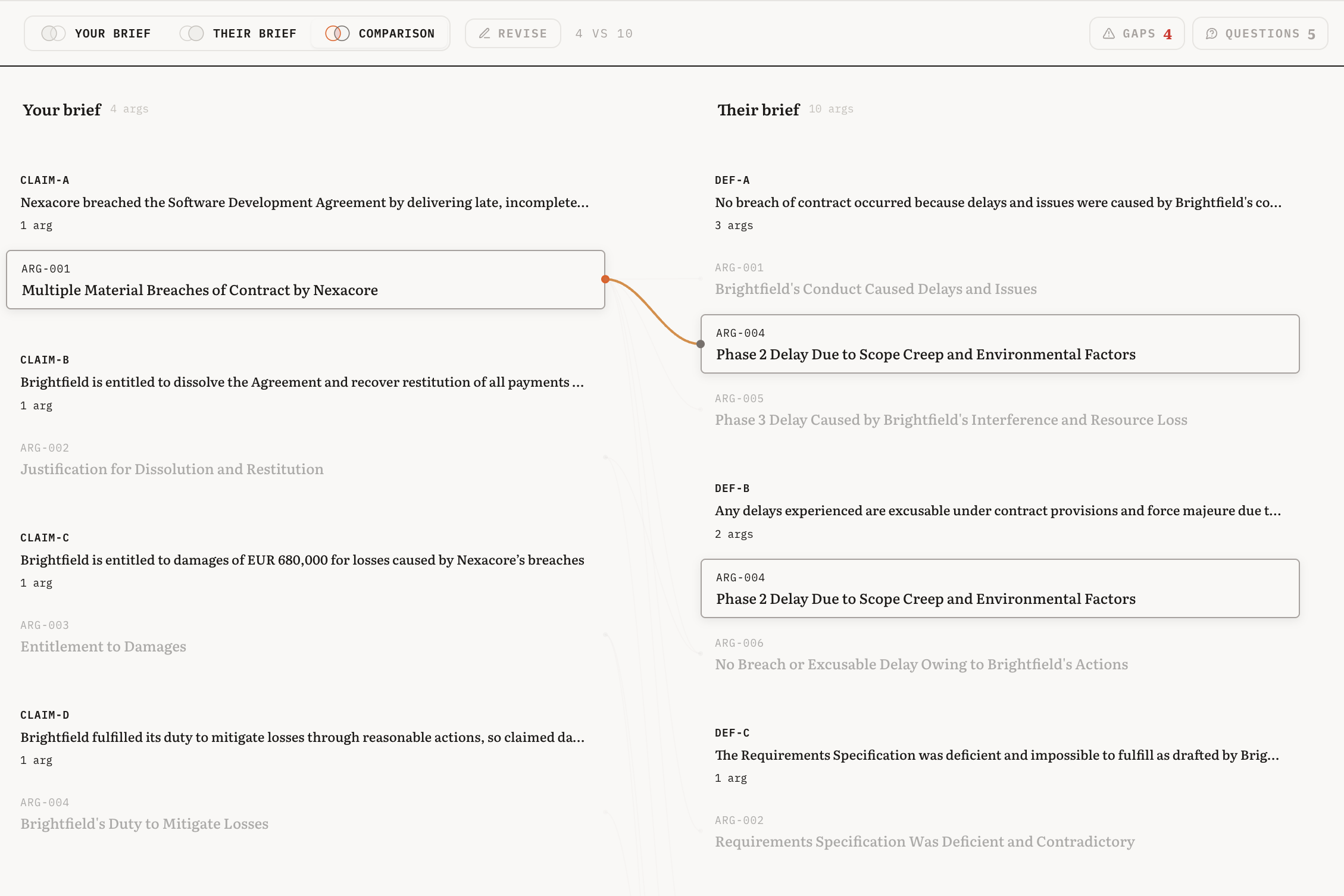This screenshot has width=1344, height=896.
Task: Switch to the Your Brief view
Action: click(112, 33)
